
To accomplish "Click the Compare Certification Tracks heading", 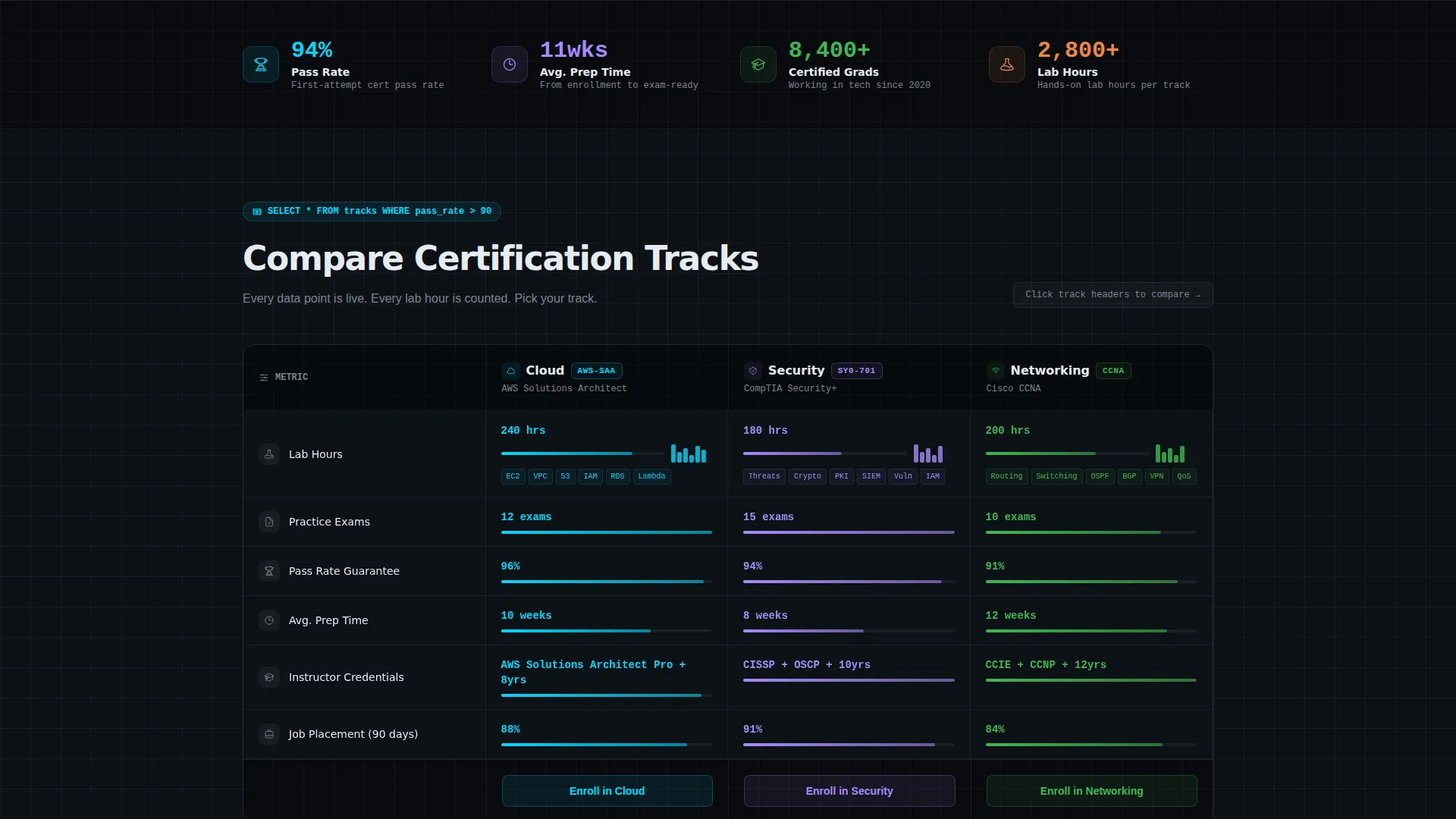I will click(x=500, y=258).
